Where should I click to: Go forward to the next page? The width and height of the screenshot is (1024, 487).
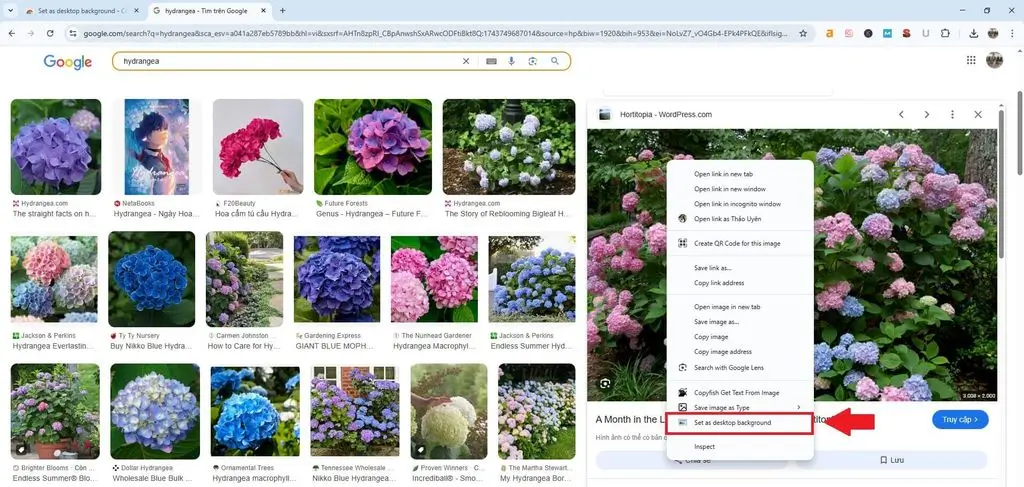click(x=31, y=33)
